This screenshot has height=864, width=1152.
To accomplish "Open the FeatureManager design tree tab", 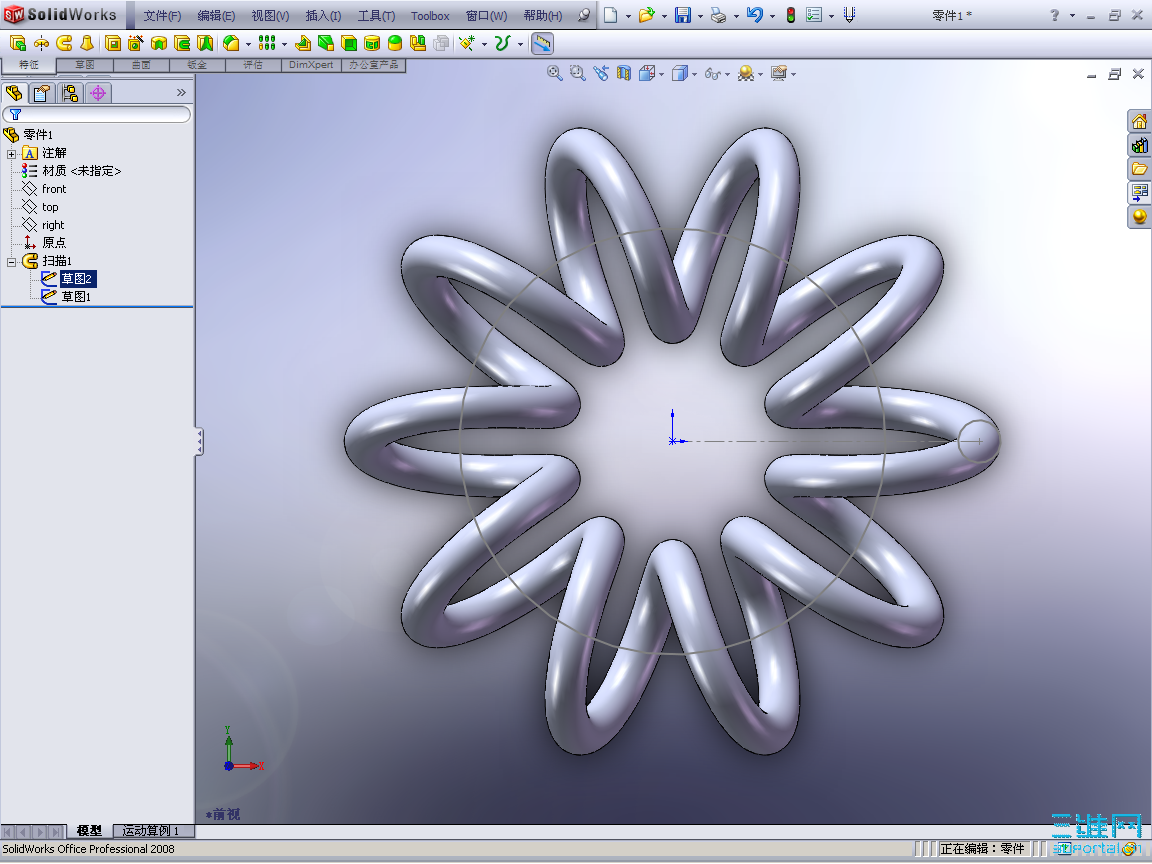I will pos(14,93).
